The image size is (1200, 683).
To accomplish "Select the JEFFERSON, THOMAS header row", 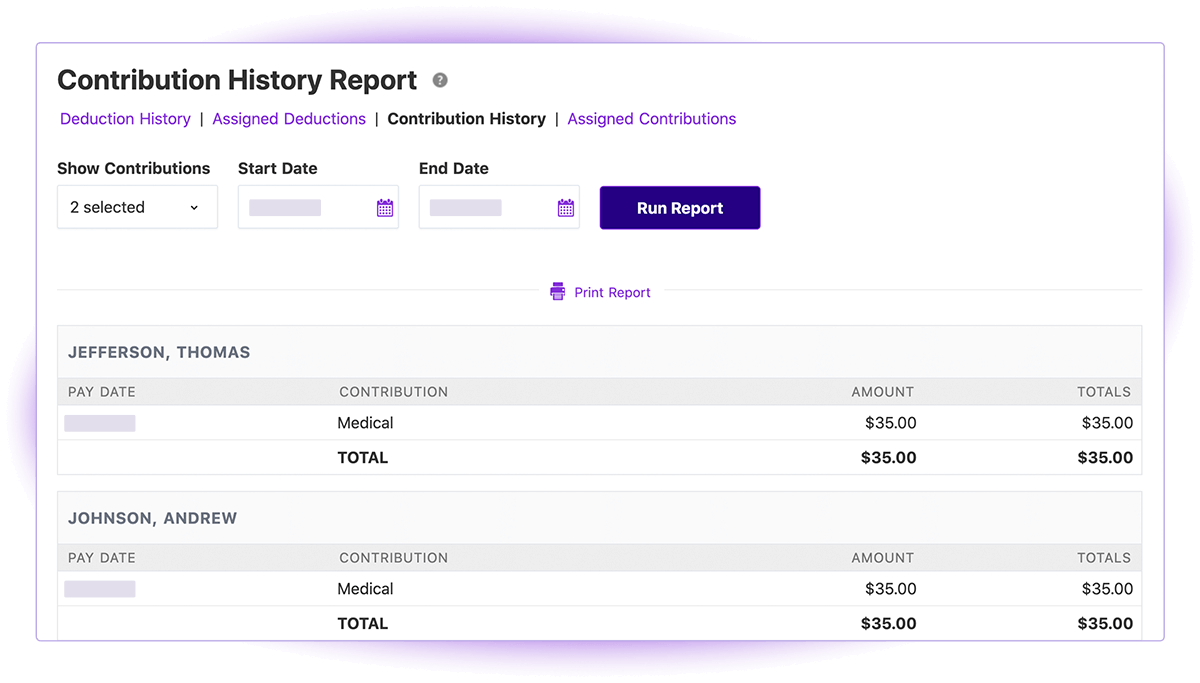I will [x=600, y=352].
